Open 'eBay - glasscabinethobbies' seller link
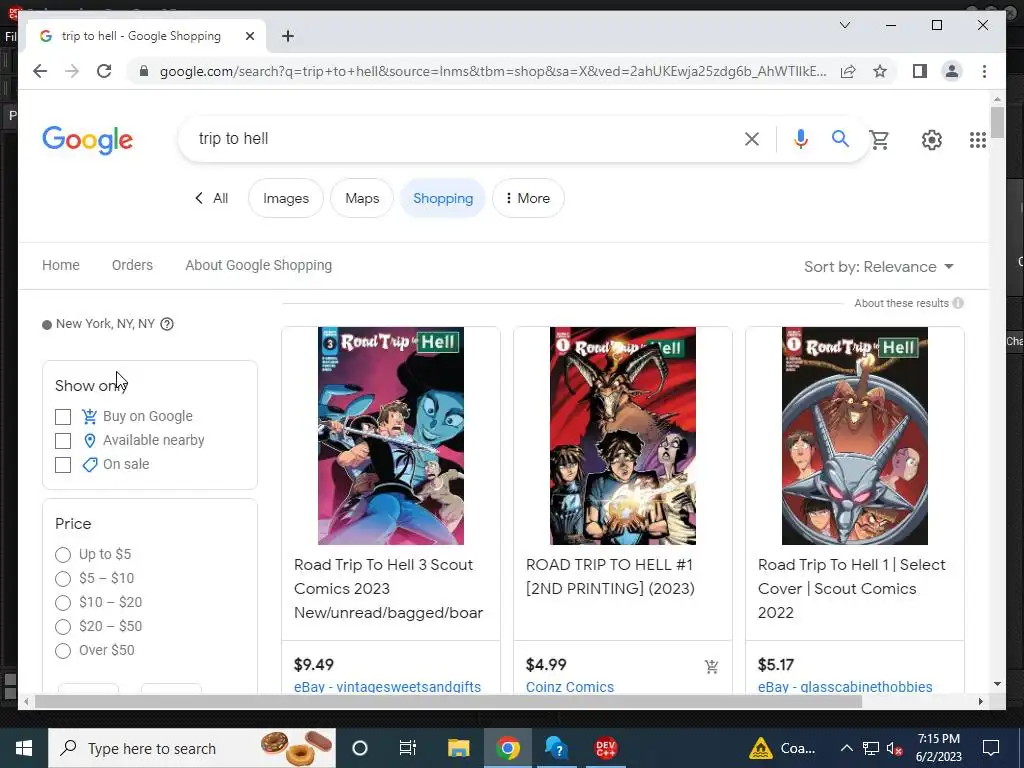1024x768 pixels. pyautogui.click(x=845, y=686)
